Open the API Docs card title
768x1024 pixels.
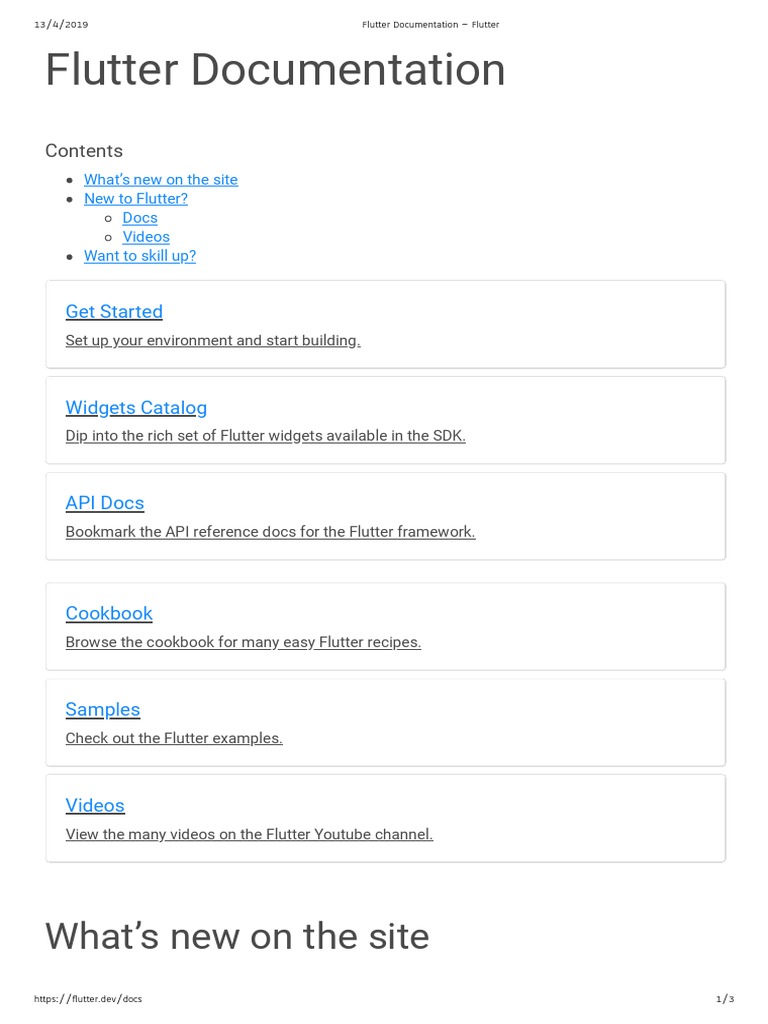(105, 503)
